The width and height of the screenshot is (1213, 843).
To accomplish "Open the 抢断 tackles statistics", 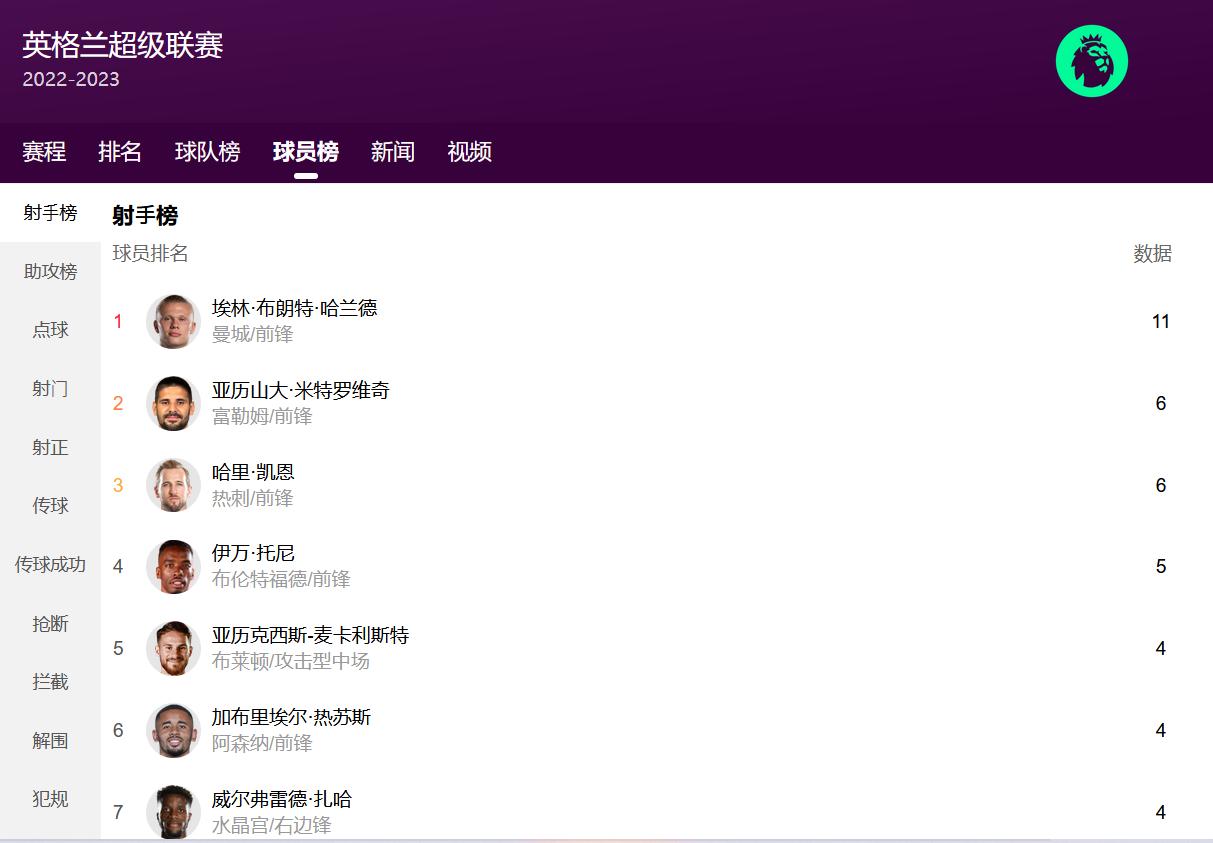I will pos(49,624).
